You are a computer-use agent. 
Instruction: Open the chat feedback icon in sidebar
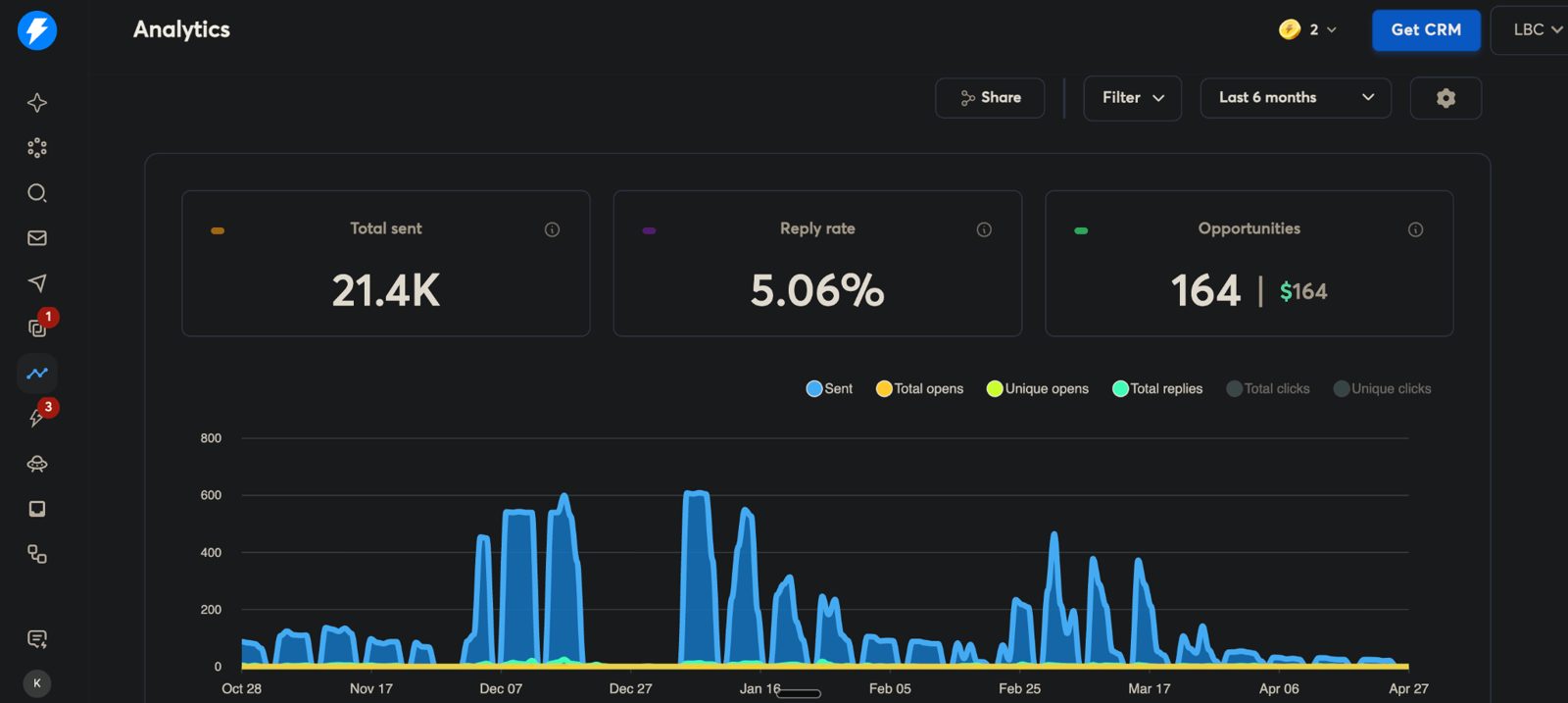point(37,639)
